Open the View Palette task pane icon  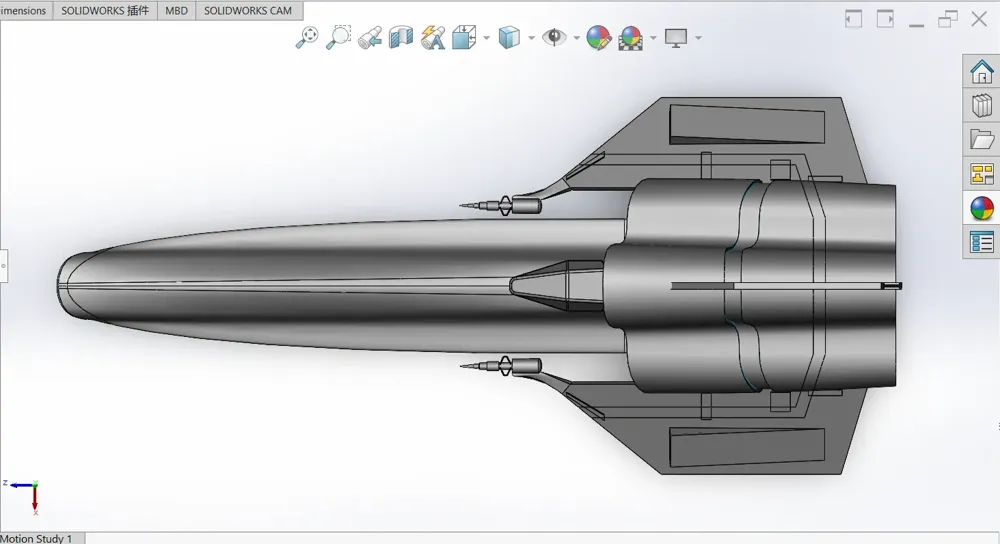coord(982,173)
